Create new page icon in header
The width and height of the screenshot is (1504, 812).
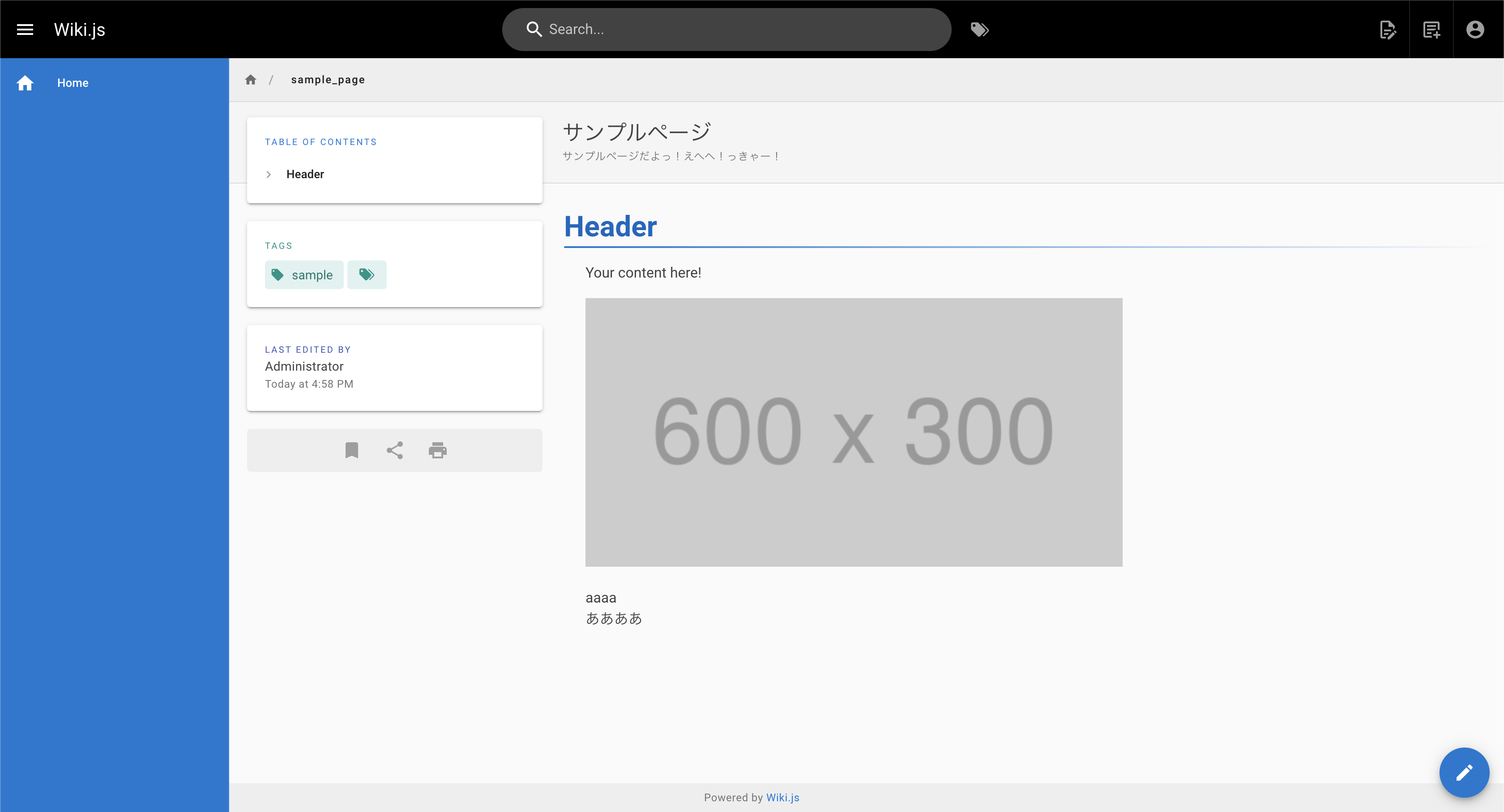coord(1431,29)
